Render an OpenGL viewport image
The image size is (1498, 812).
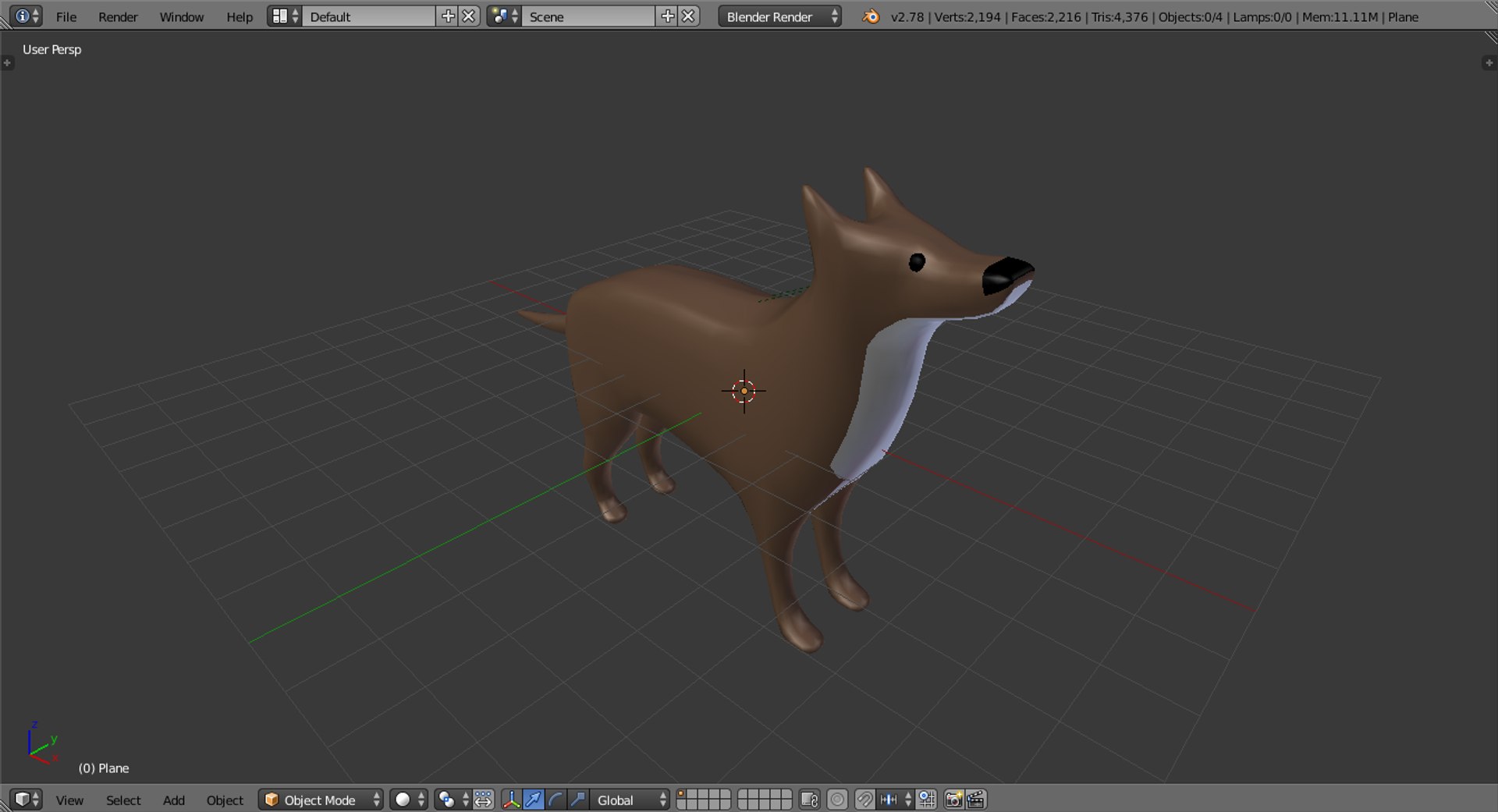[953, 800]
